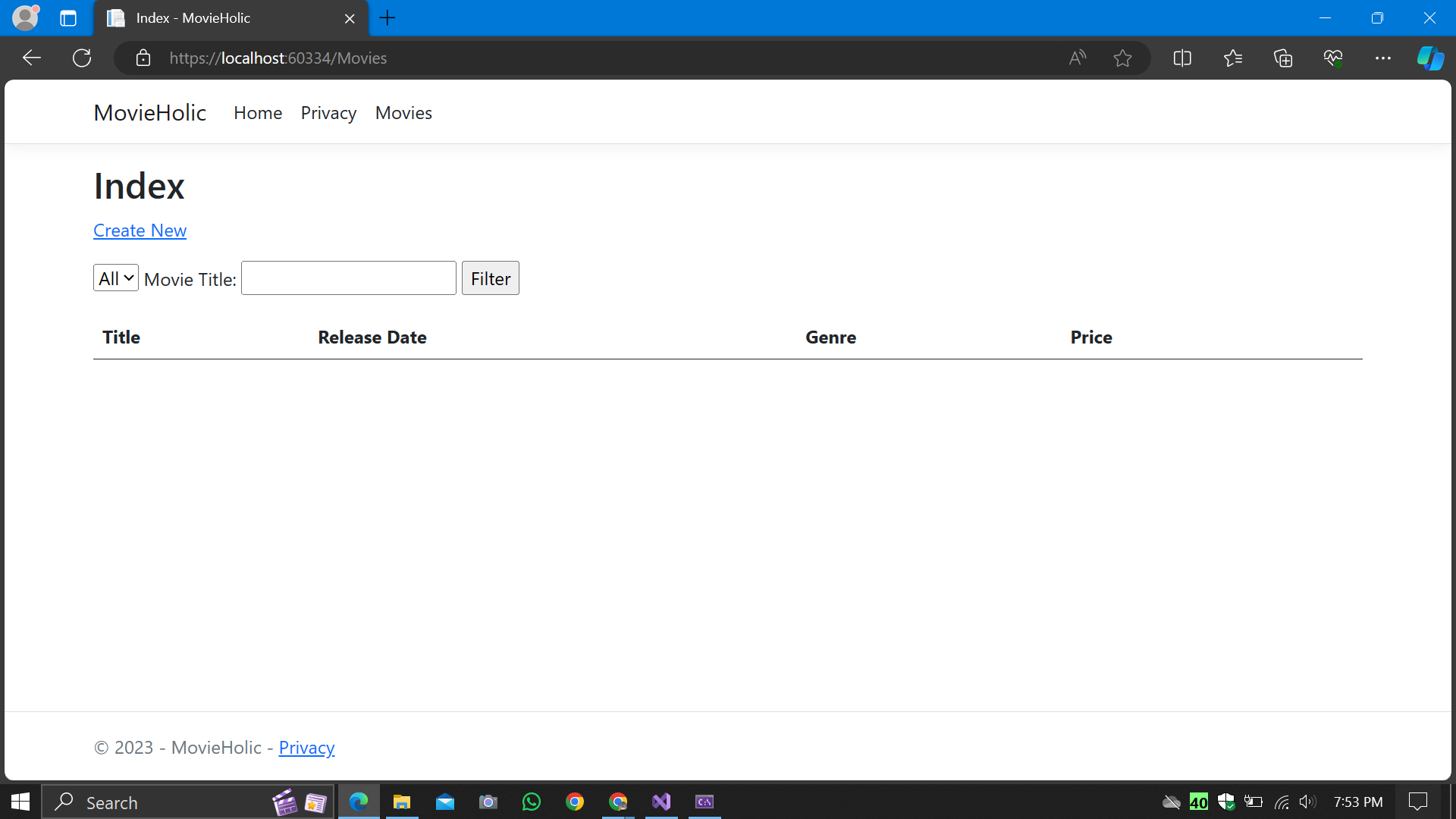Add page to favorites star icon
The height and width of the screenshot is (819, 1456).
1122,58
